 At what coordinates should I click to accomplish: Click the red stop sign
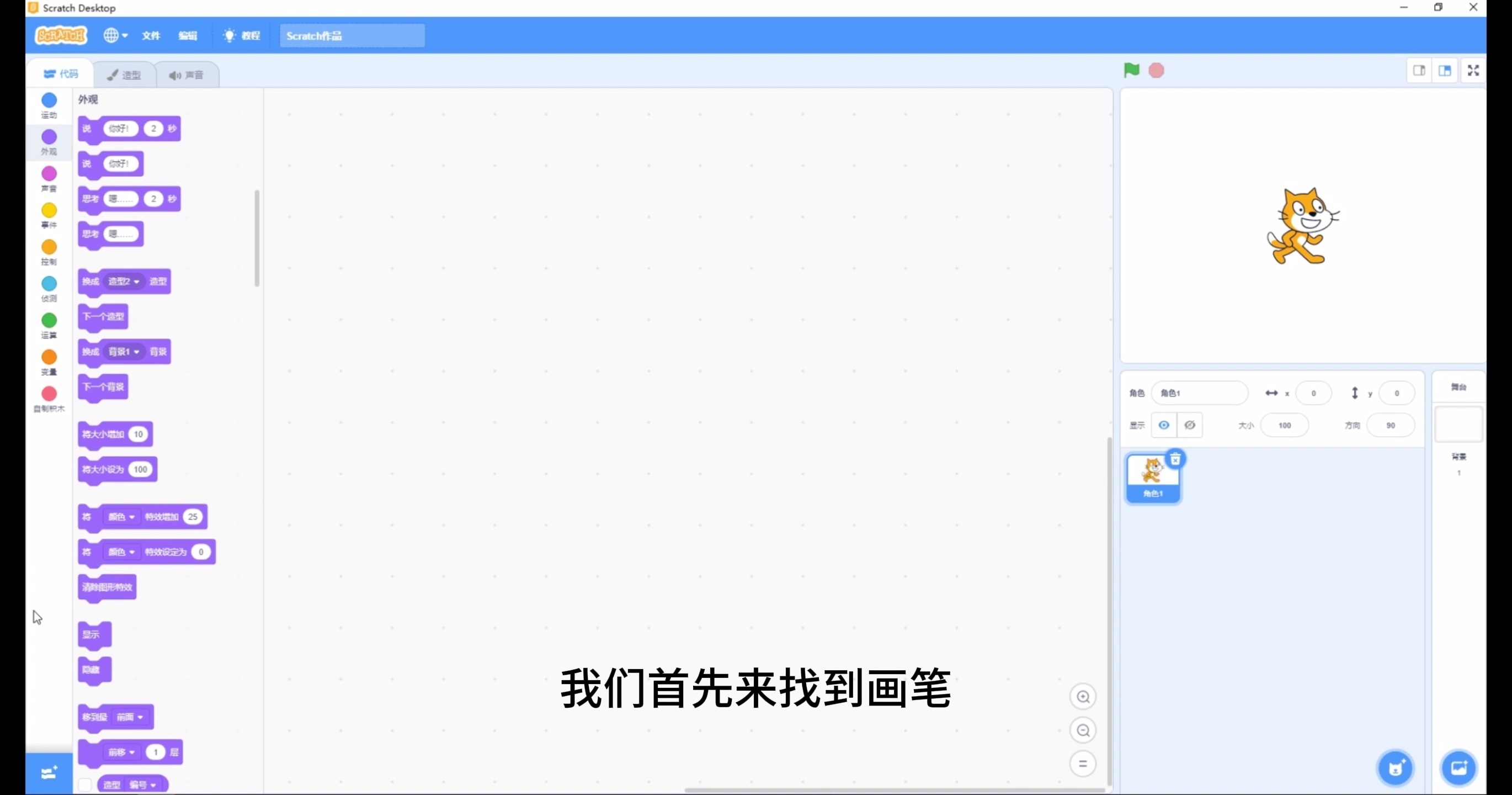pos(1156,70)
